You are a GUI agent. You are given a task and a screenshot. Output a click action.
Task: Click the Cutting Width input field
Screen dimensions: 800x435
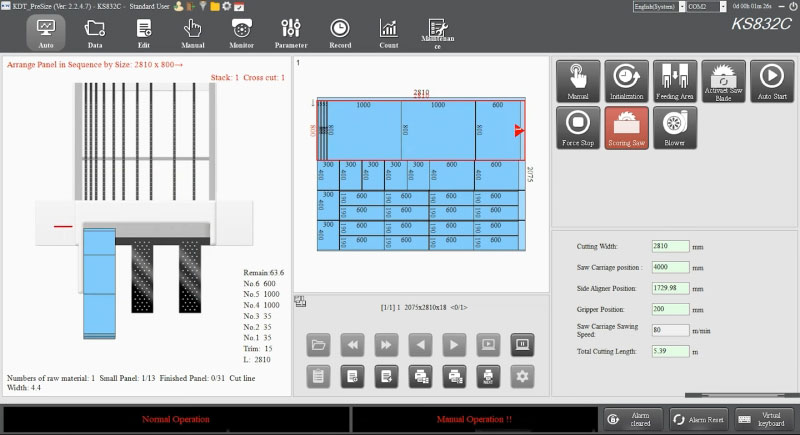click(670, 246)
